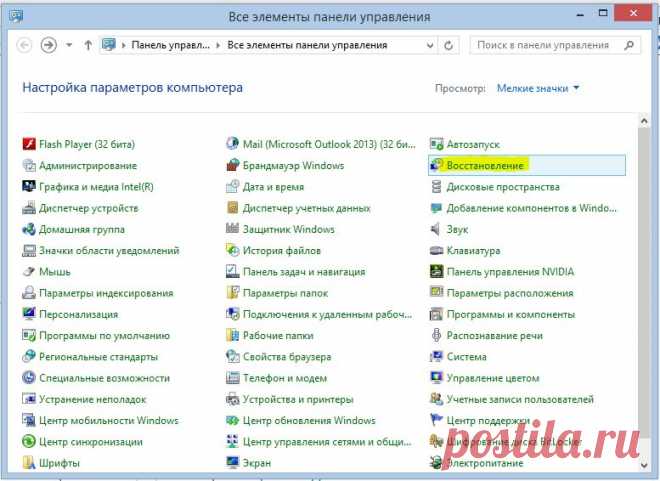Click the Персонализация icon
This screenshot has height=481, width=660.
(x=29, y=314)
